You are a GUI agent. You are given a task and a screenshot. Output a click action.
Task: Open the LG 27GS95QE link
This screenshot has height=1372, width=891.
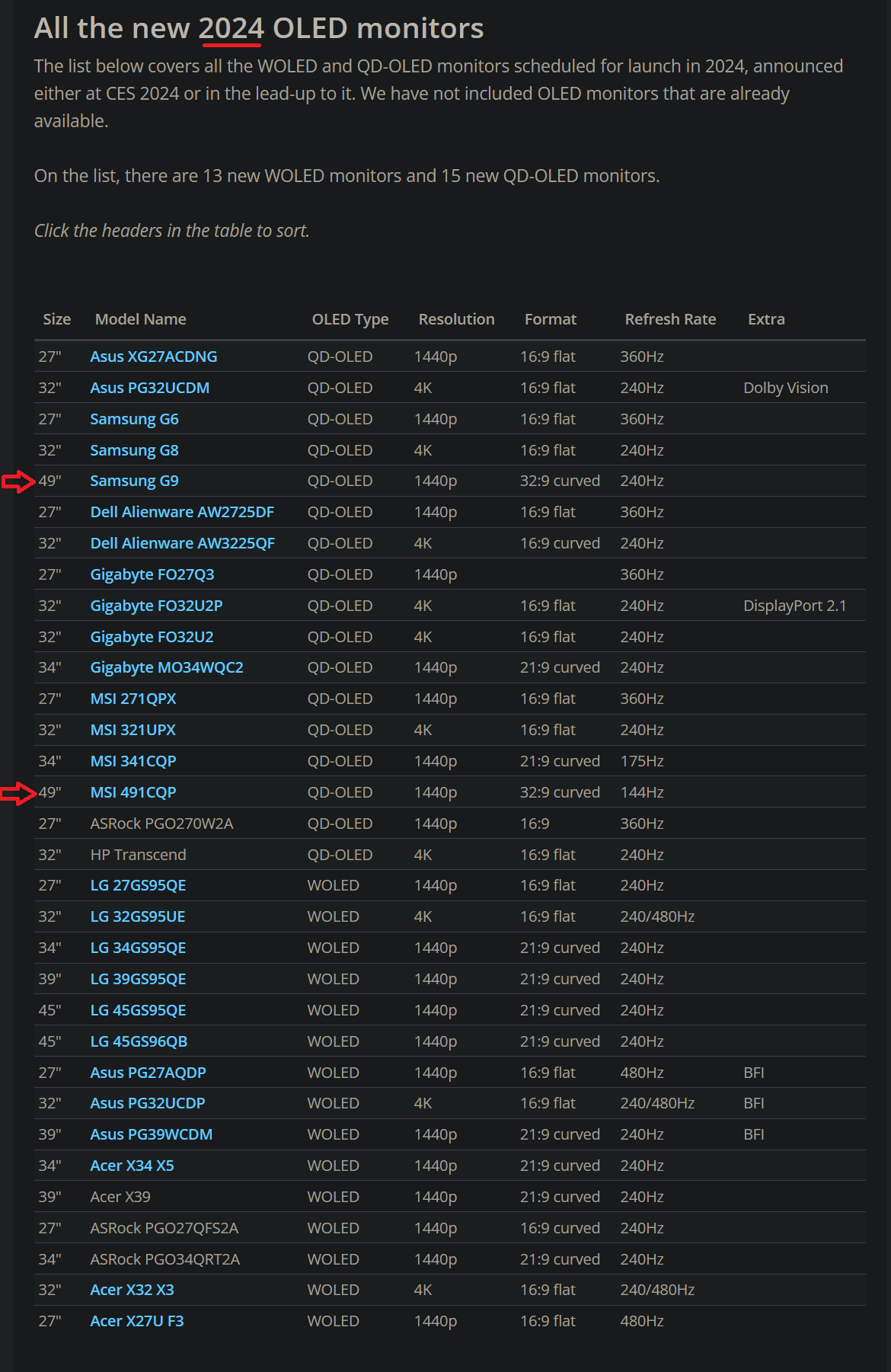pyautogui.click(x=139, y=885)
